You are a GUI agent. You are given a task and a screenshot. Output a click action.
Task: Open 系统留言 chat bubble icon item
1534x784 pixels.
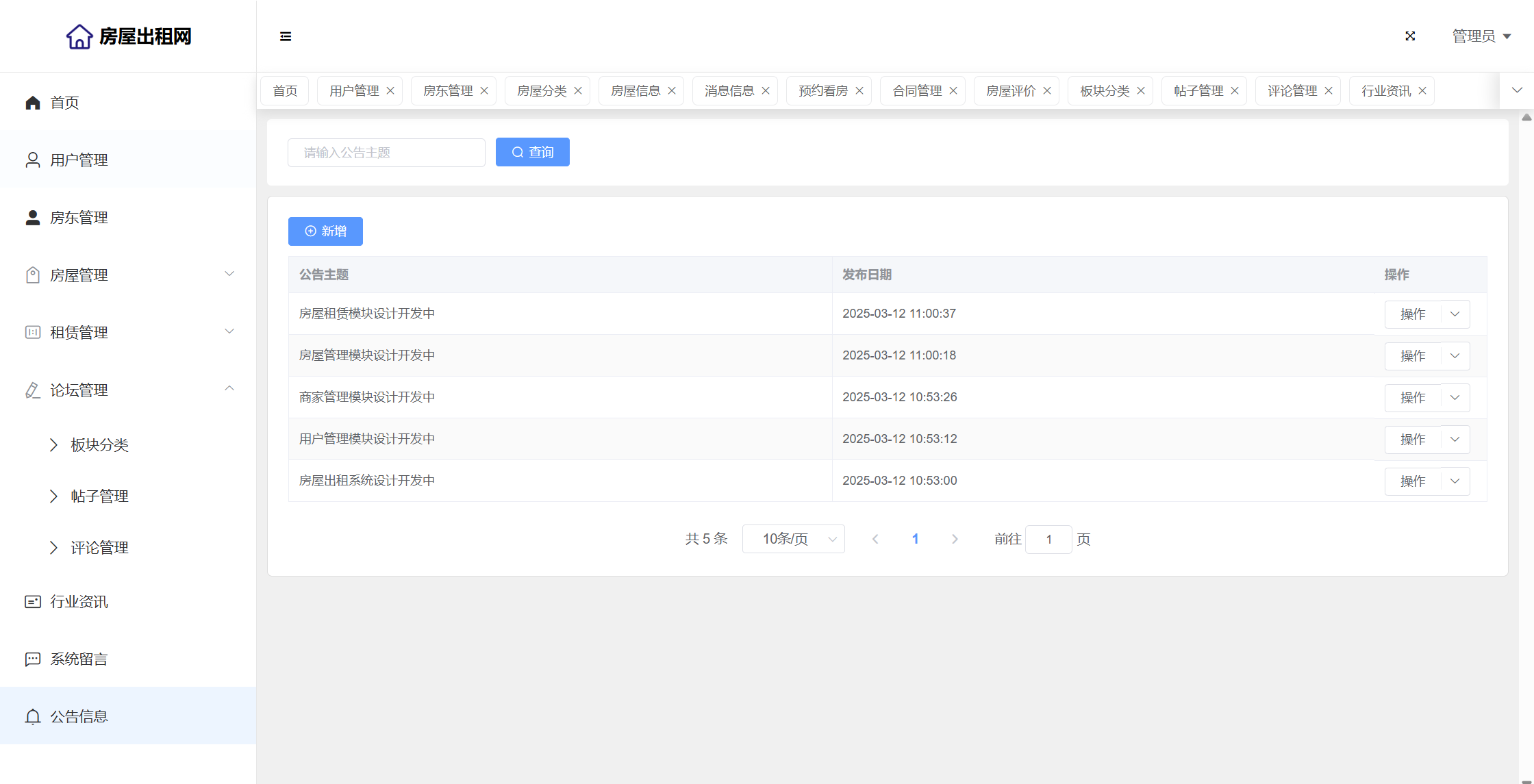(33, 659)
